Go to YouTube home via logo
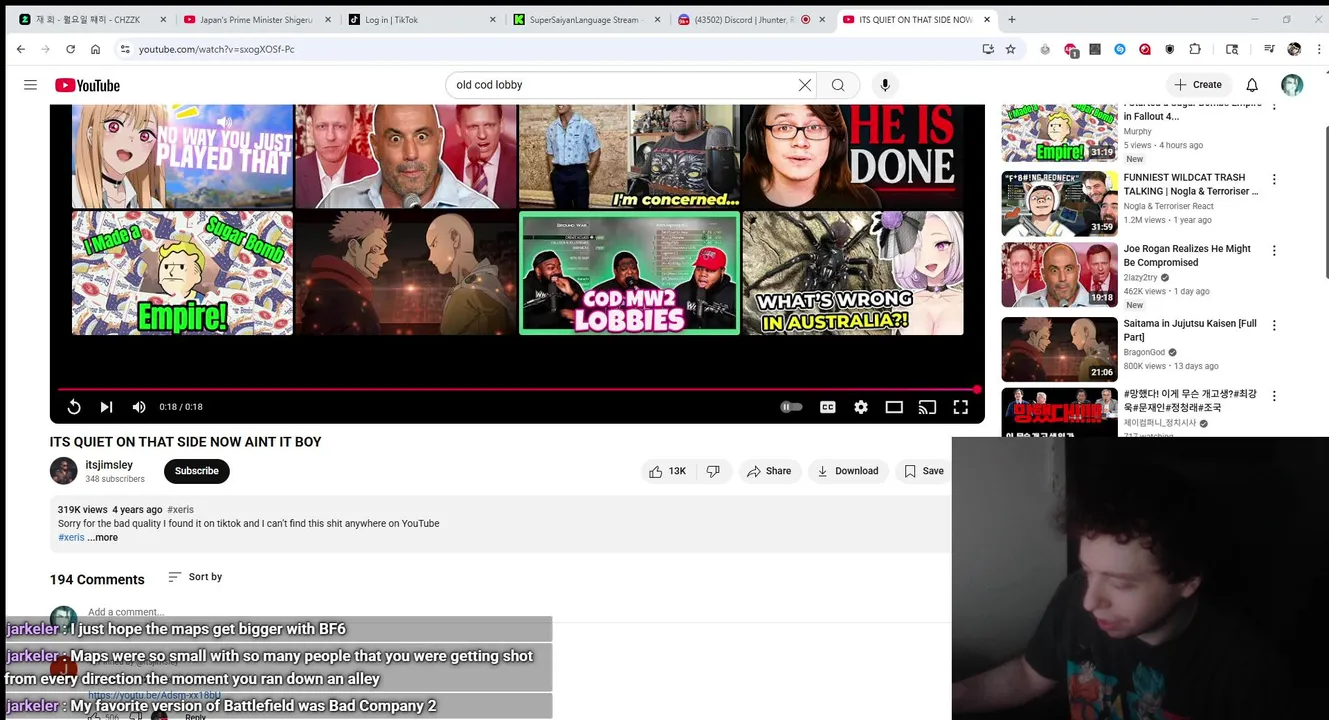Screen dimensions: 1329x720 click(x=87, y=85)
